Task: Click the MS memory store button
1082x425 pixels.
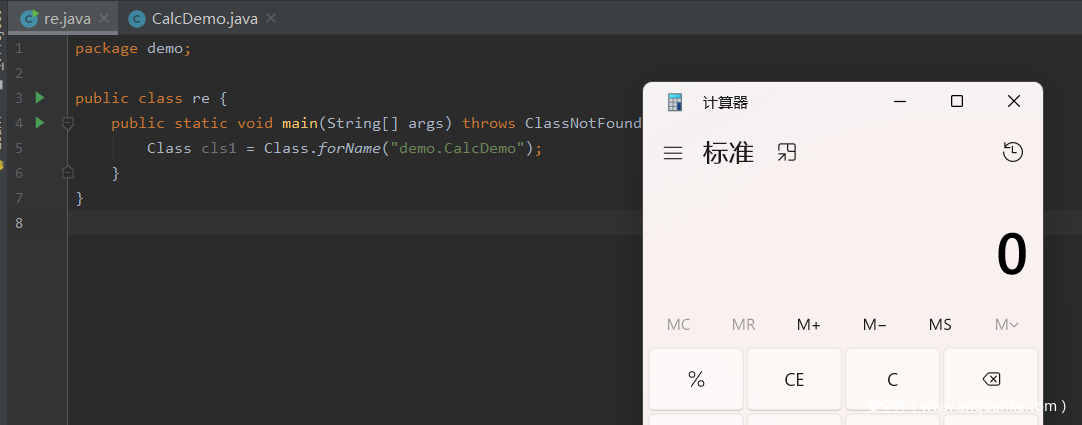Action: 940,324
